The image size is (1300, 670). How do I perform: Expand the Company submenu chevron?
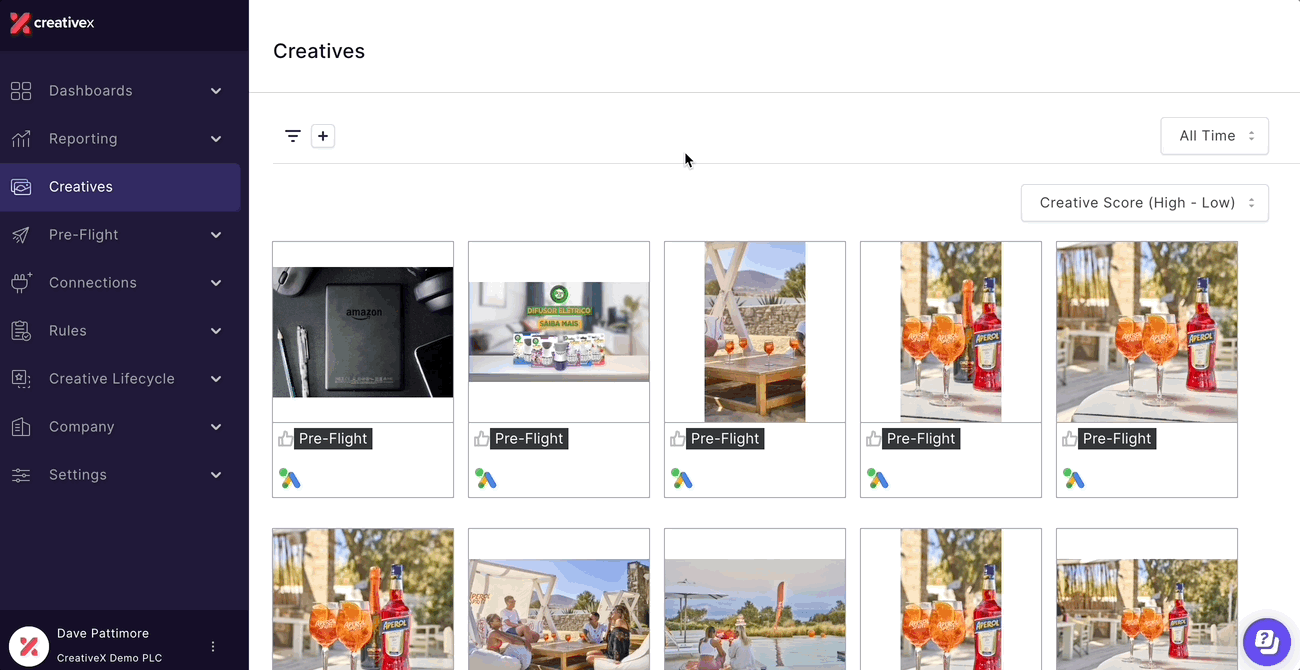pos(216,427)
